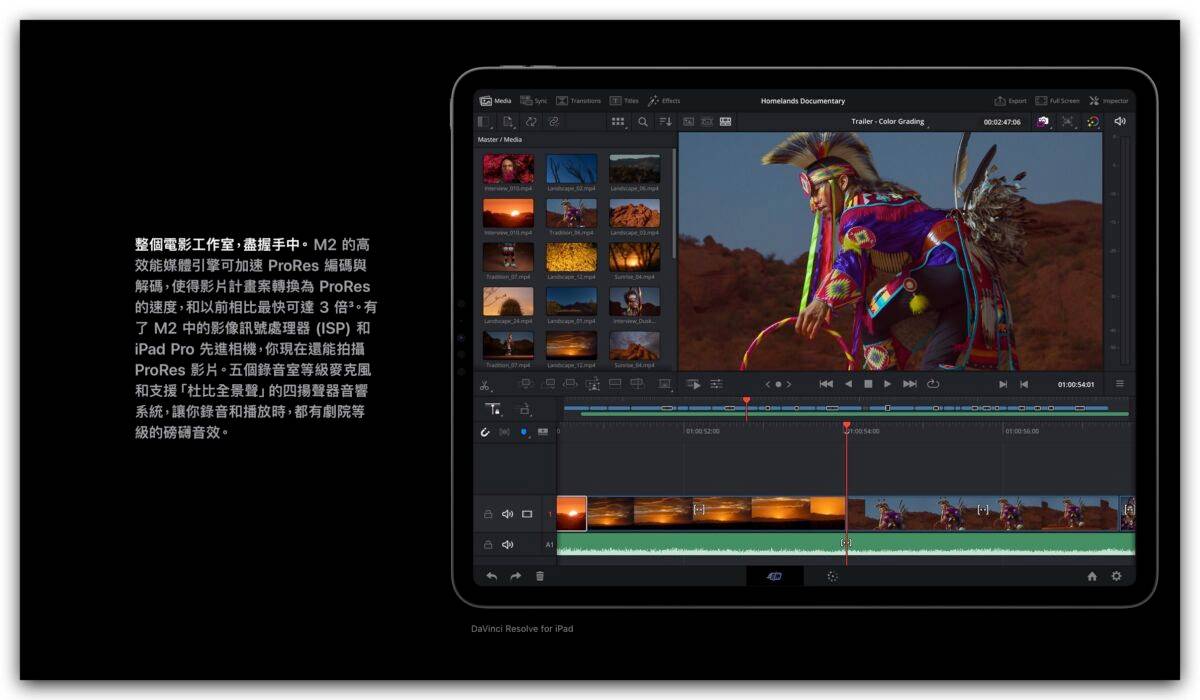Open project settings gear icon
The image size is (1200, 700).
click(x=1116, y=576)
